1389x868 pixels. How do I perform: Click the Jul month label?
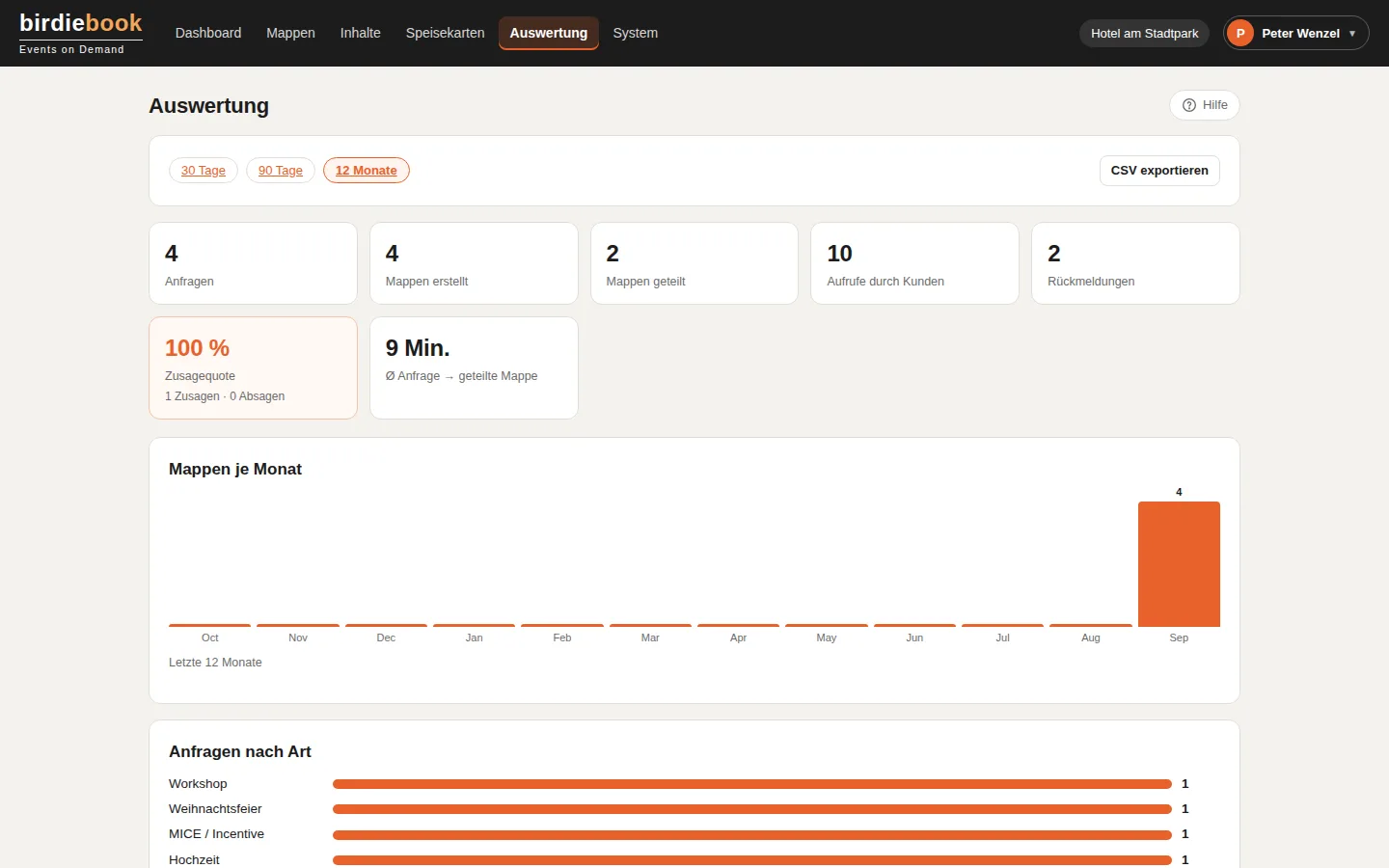click(1003, 637)
